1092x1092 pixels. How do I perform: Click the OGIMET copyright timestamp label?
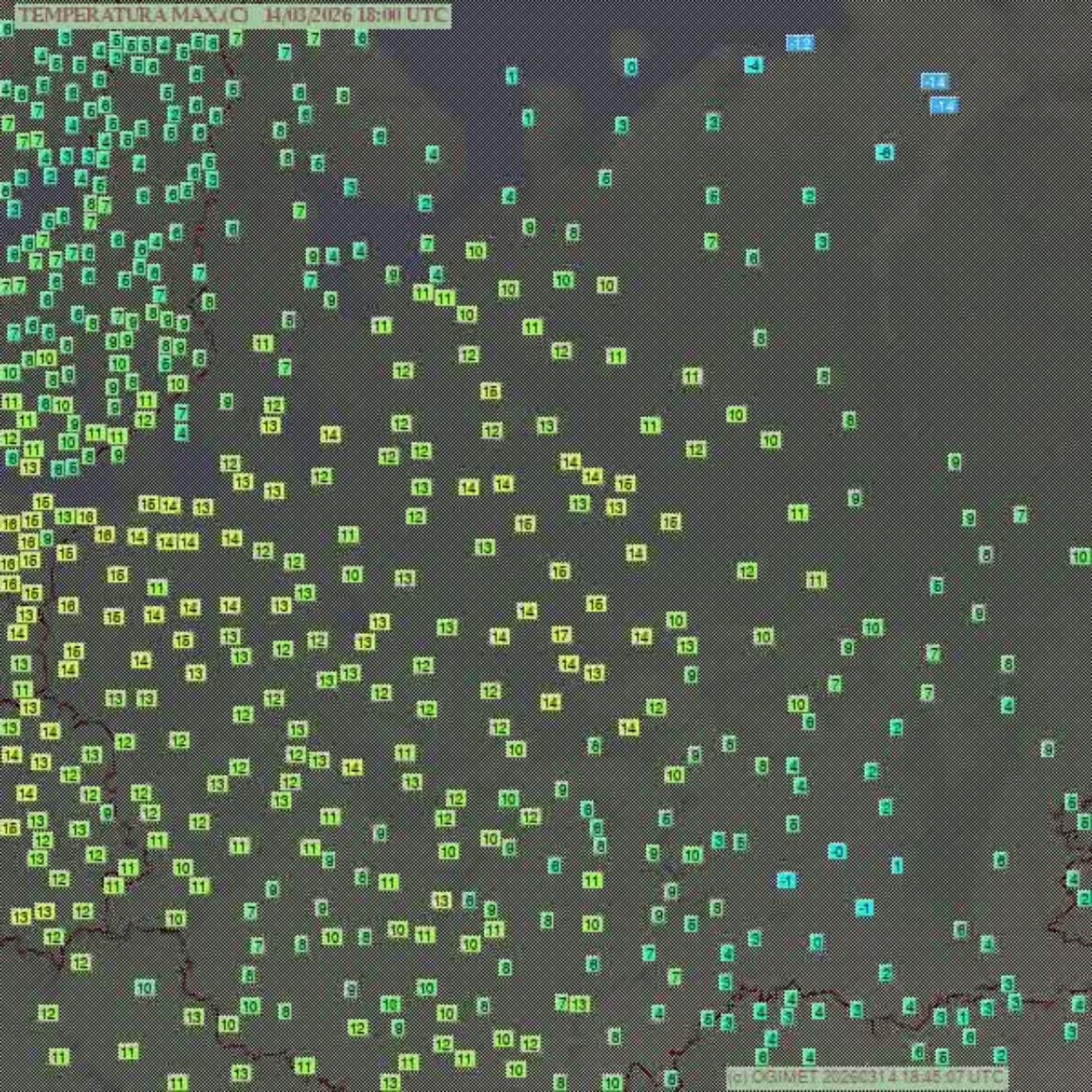pyautogui.click(x=865, y=1077)
